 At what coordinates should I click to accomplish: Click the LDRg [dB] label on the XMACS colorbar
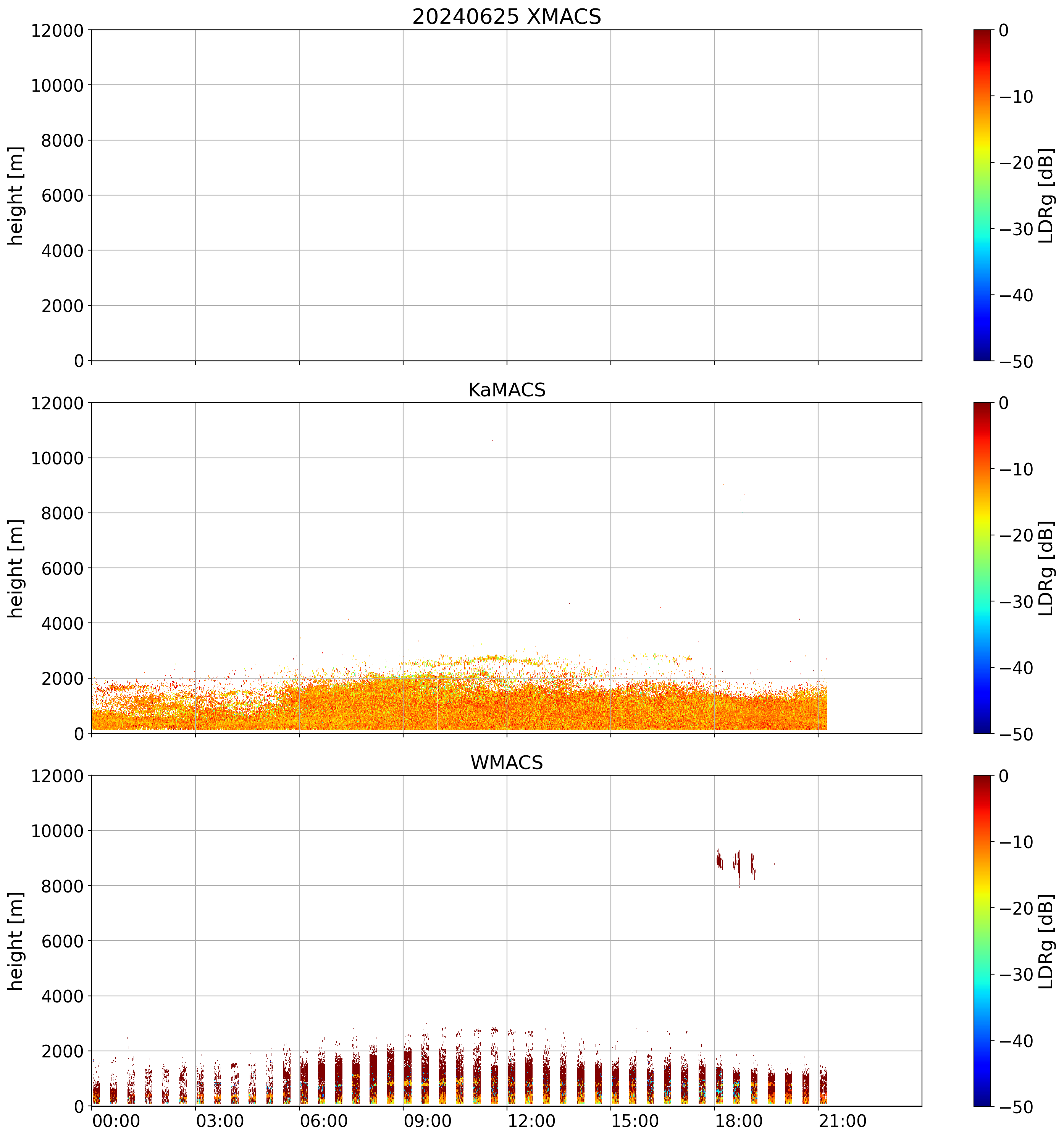pyautogui.click(x=1046, y=196)
